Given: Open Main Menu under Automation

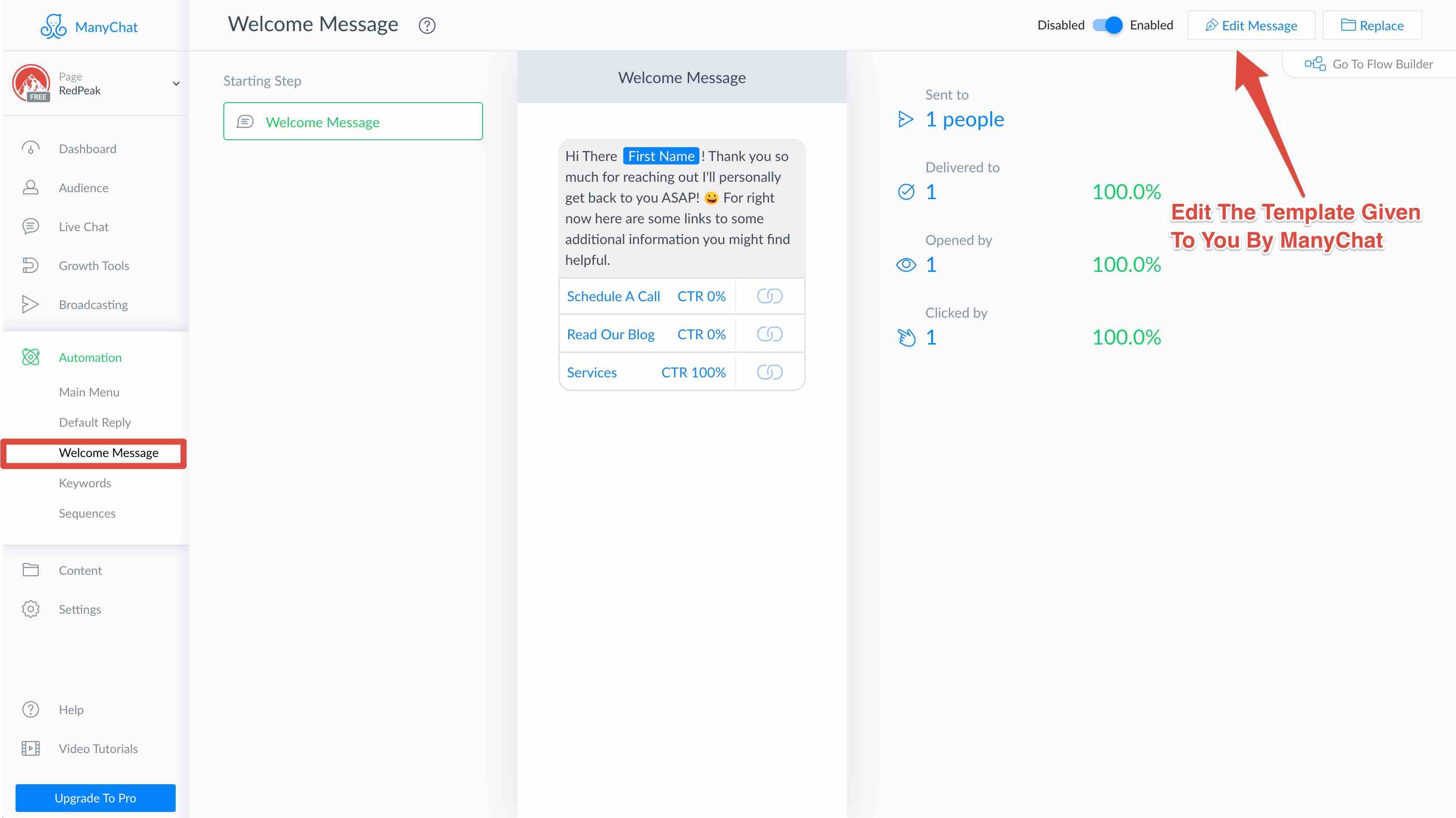Looking at the screenshot, I should 89,392.
